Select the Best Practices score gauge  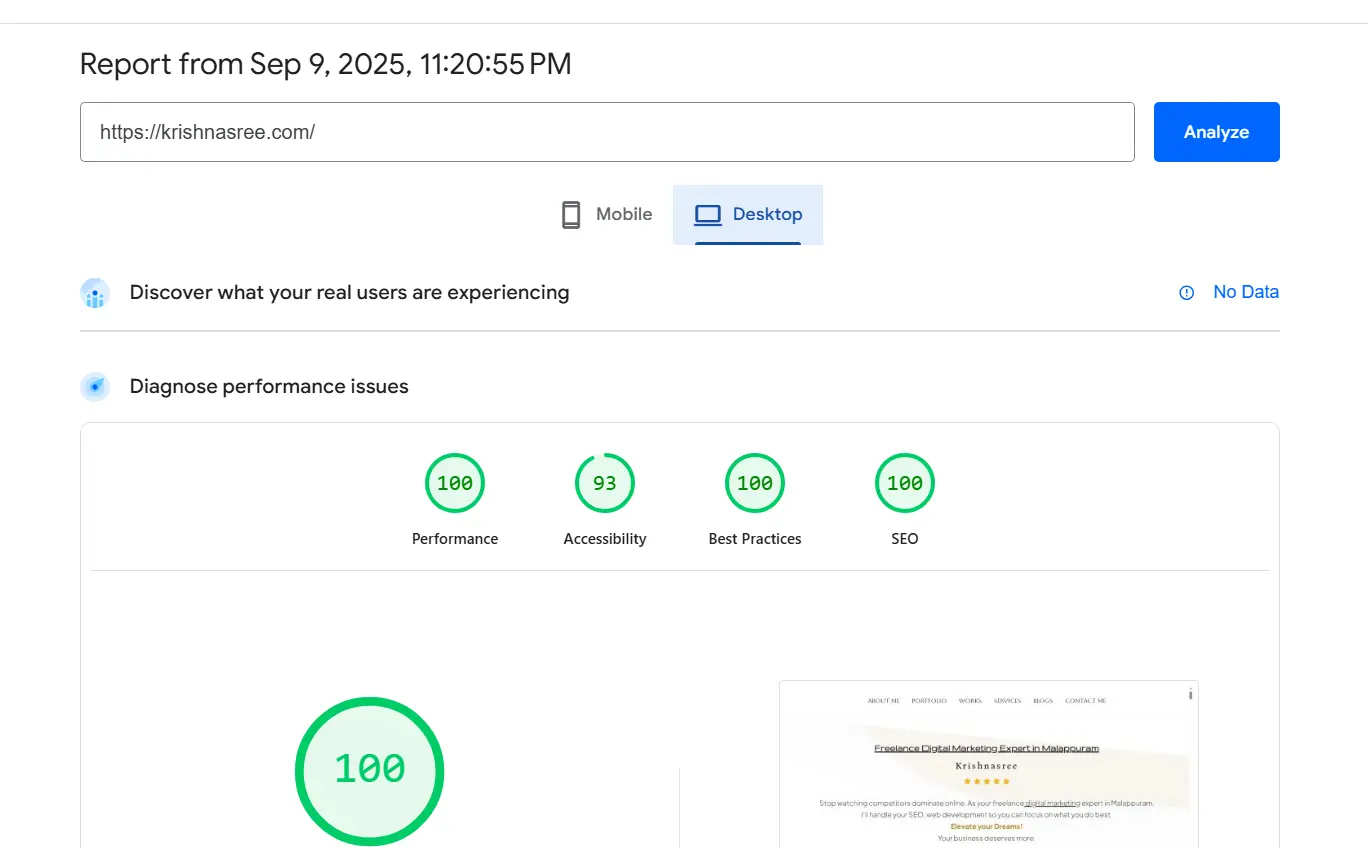(755, 484)
